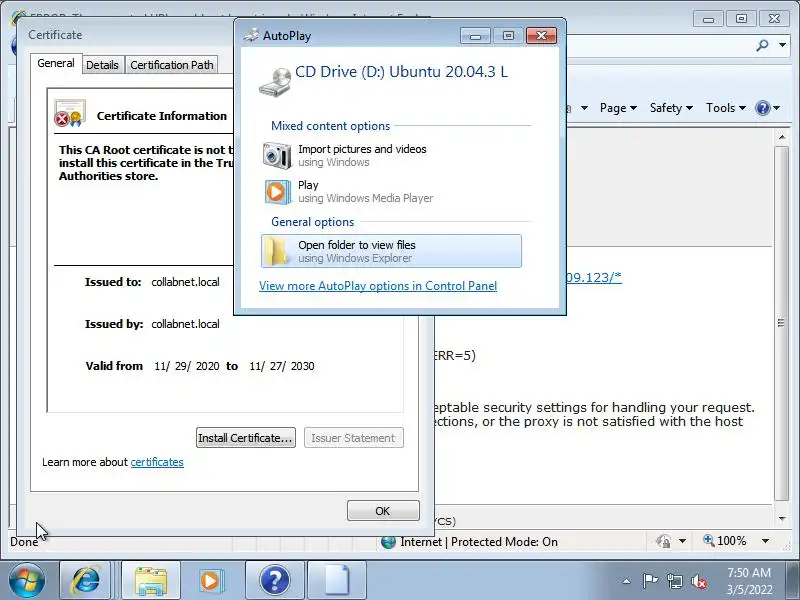Click the camera icon for Import pictures

[277, 156]
